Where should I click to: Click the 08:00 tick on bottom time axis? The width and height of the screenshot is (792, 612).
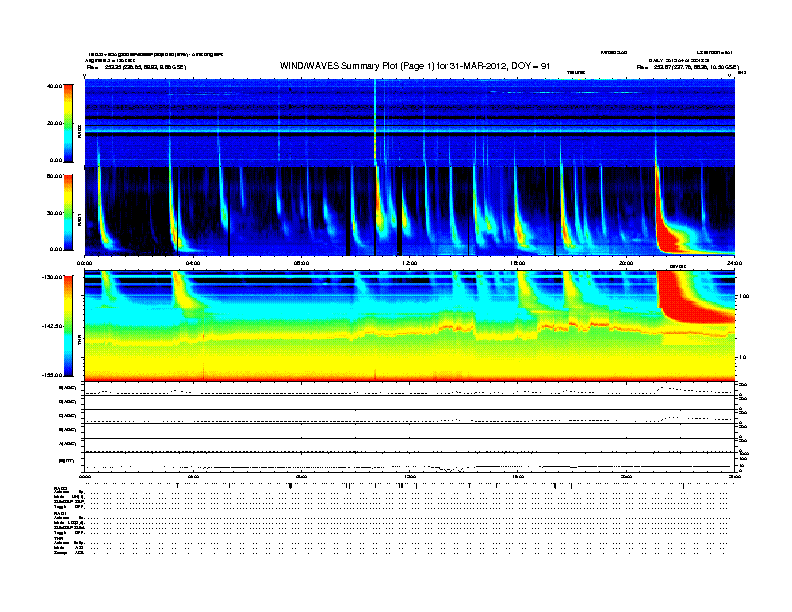(x=301, y=476)
